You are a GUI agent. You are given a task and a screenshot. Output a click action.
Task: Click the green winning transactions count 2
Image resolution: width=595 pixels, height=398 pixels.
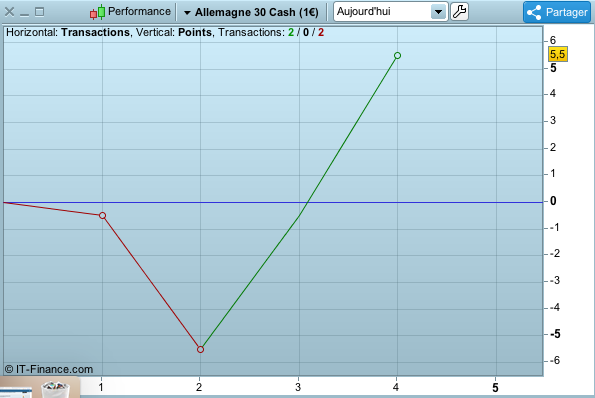tap(291, 32)
